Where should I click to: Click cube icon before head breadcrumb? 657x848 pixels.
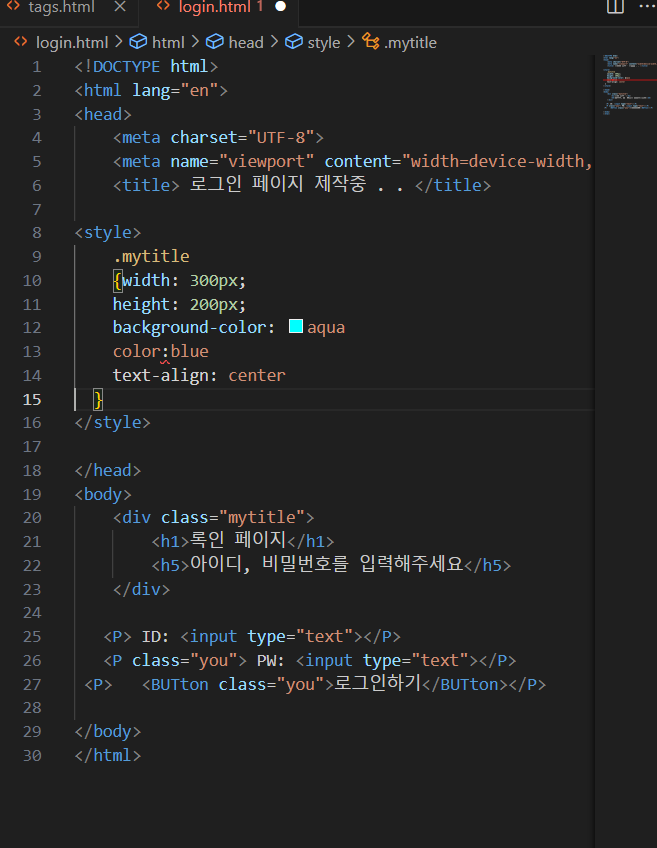[215, 42]
